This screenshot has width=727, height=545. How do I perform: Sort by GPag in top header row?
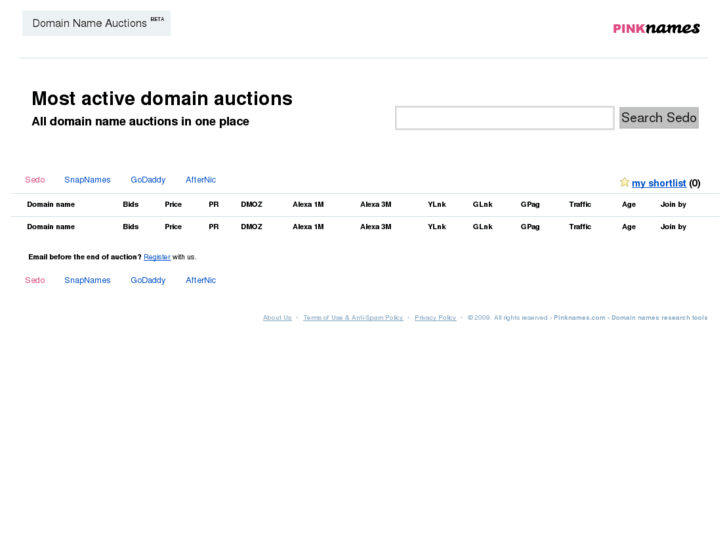click(x=530, y=205)
